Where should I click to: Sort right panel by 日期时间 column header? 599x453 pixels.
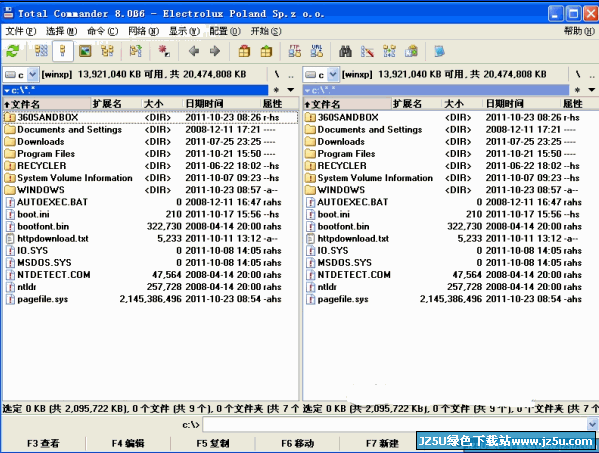tap(522, 104)
